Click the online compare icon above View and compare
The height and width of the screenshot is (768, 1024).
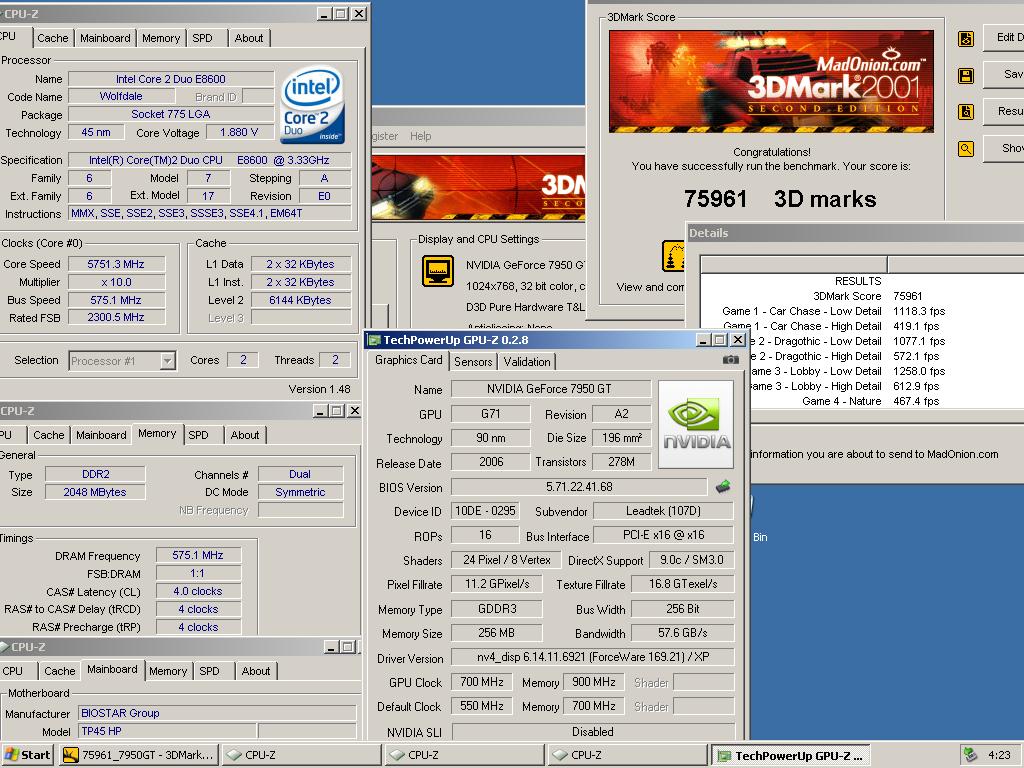pyautogui.click(x=673, y=256)
